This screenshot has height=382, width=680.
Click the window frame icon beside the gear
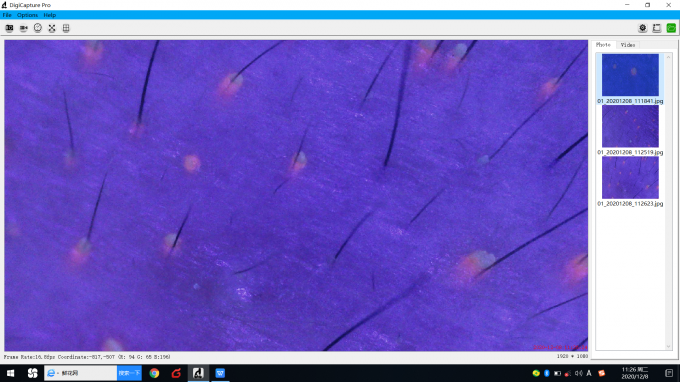(657, 28)
